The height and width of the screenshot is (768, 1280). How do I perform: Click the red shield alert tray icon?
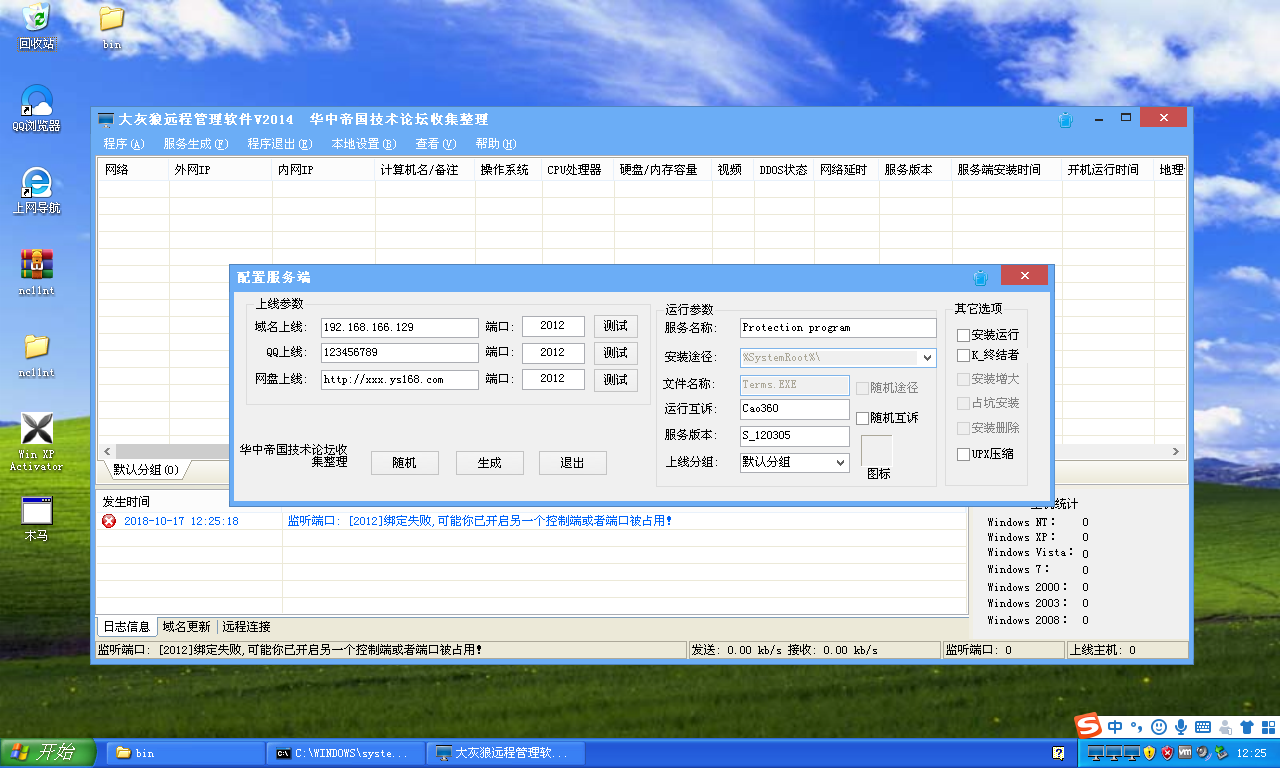[x=1167, y=752]
